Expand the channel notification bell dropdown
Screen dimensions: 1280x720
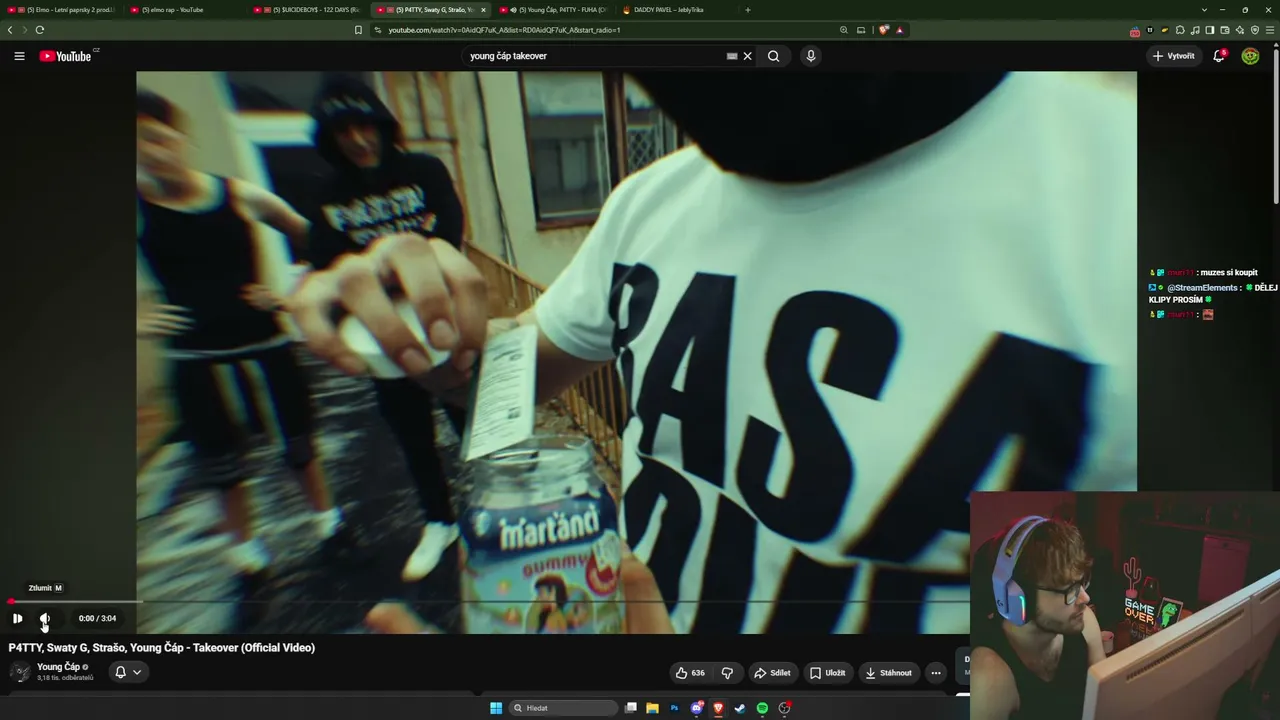[x=127, y=672]
